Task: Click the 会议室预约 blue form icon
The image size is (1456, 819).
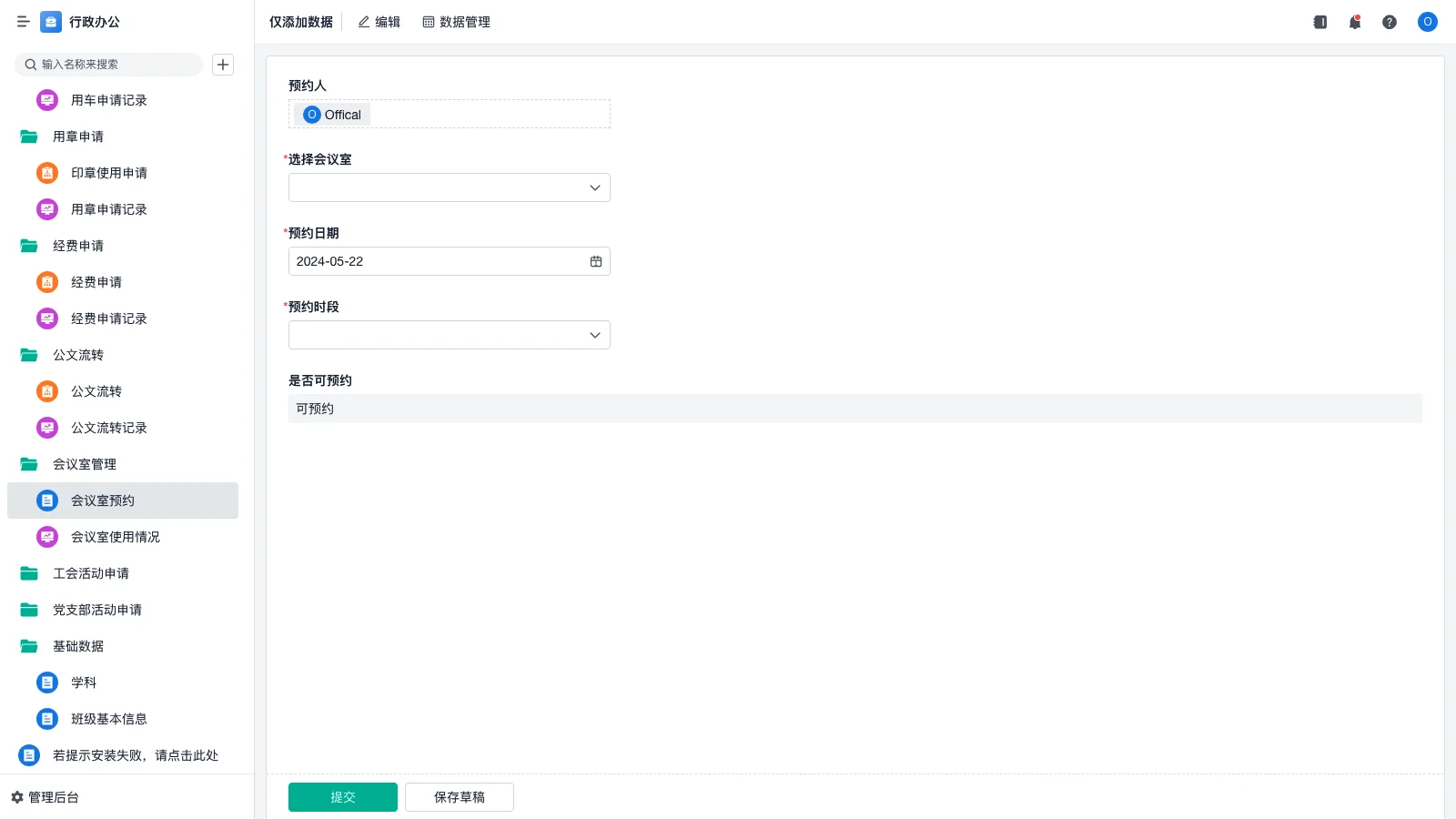Action: [x=47, y=500]
